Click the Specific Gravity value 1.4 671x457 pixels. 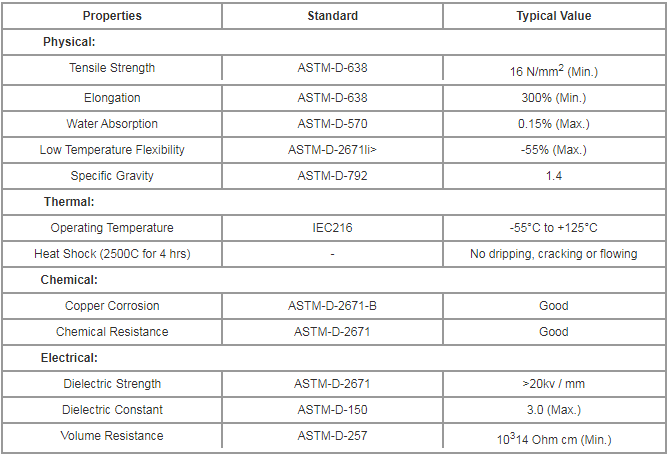pyautogui.click(x=554, y=176)
